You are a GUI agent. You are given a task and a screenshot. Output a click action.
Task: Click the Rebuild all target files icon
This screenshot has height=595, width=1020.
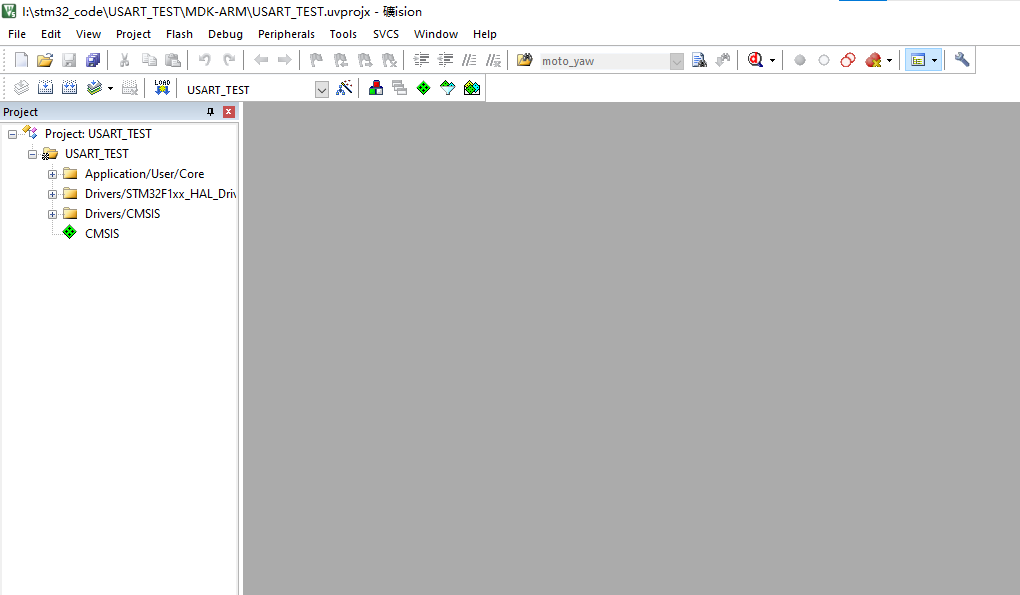coord(69,88)
